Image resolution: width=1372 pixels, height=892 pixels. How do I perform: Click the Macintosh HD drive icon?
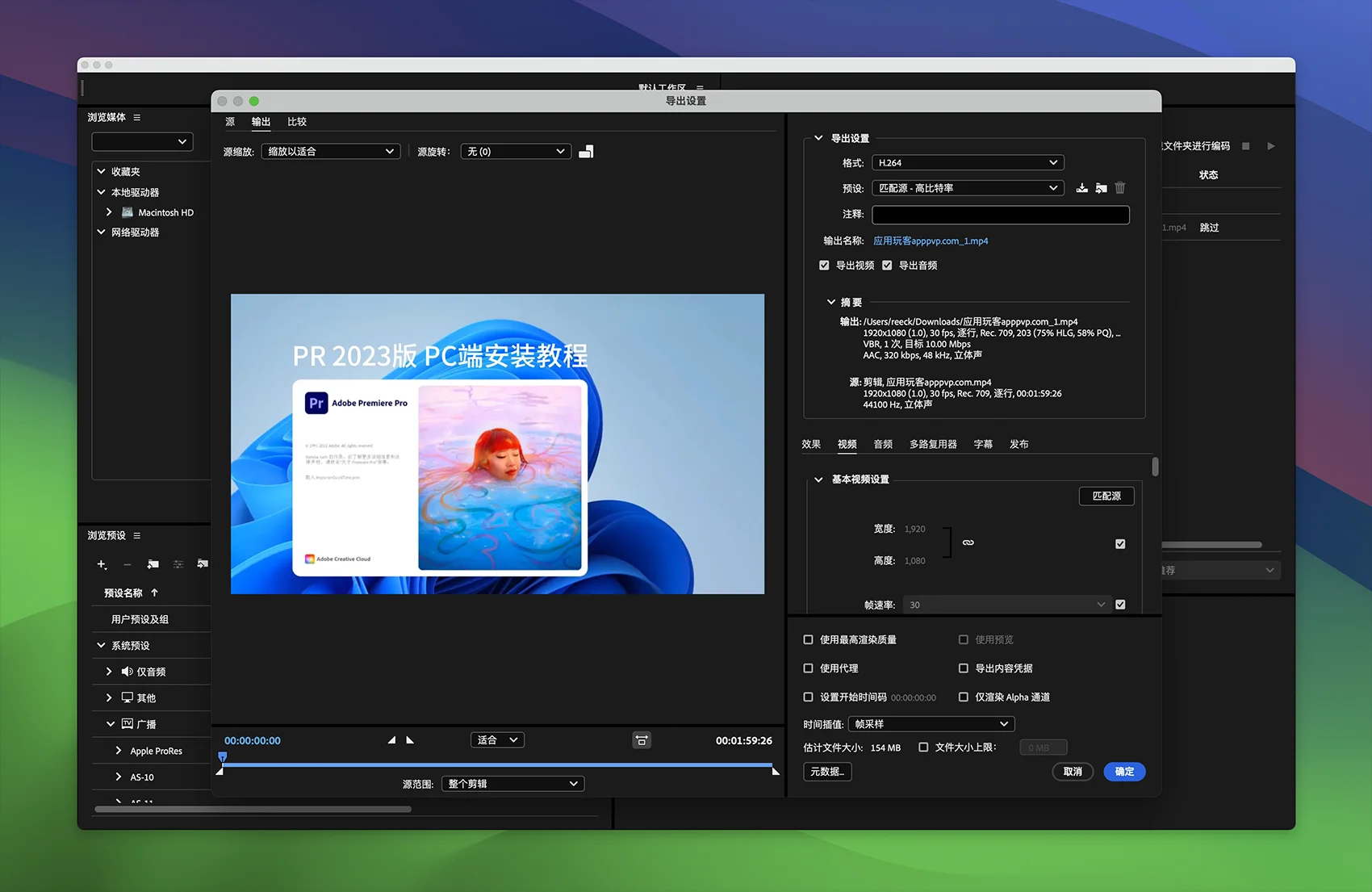[128, 212]
